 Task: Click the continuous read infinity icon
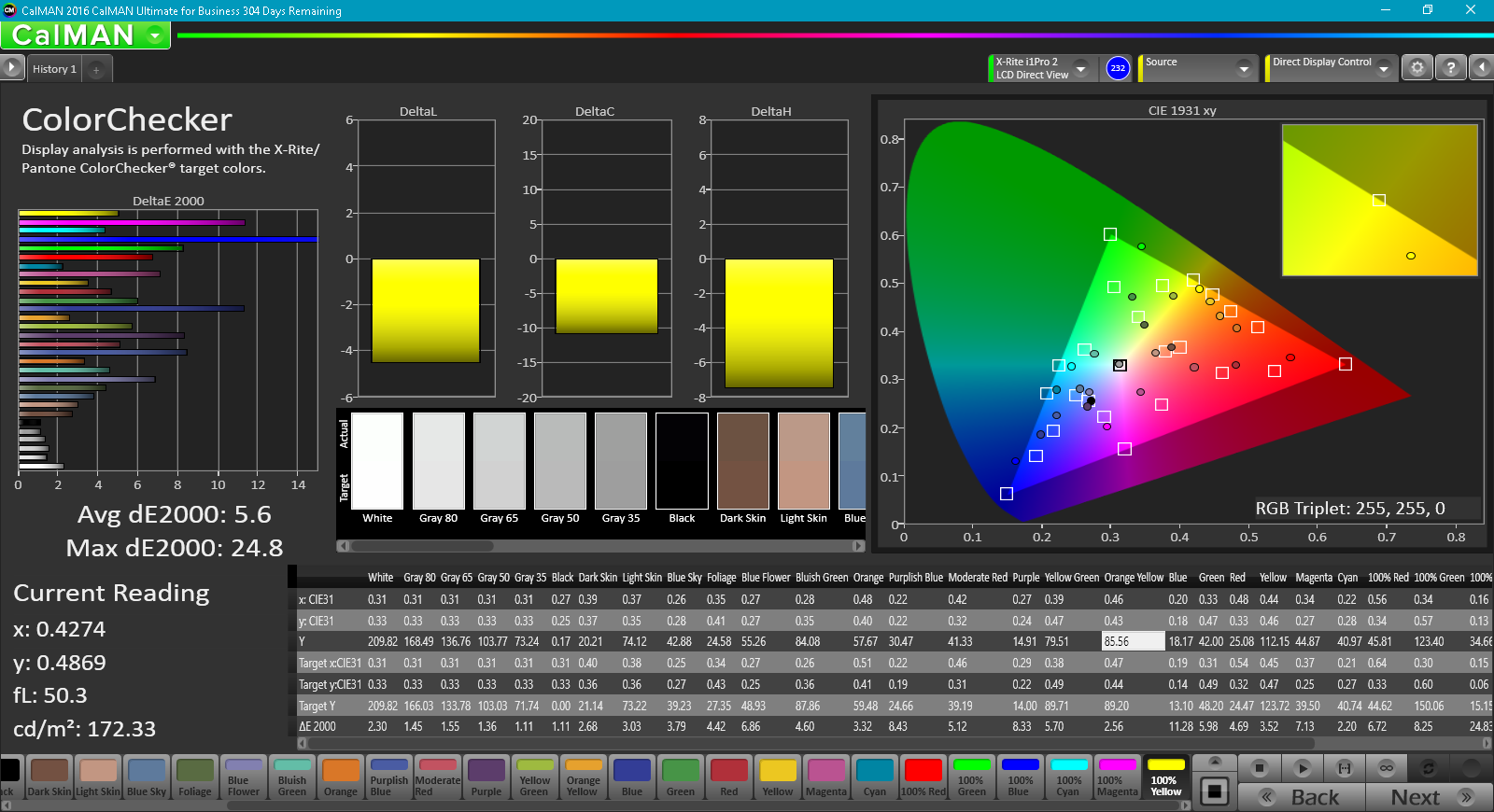coord(1387,768)
